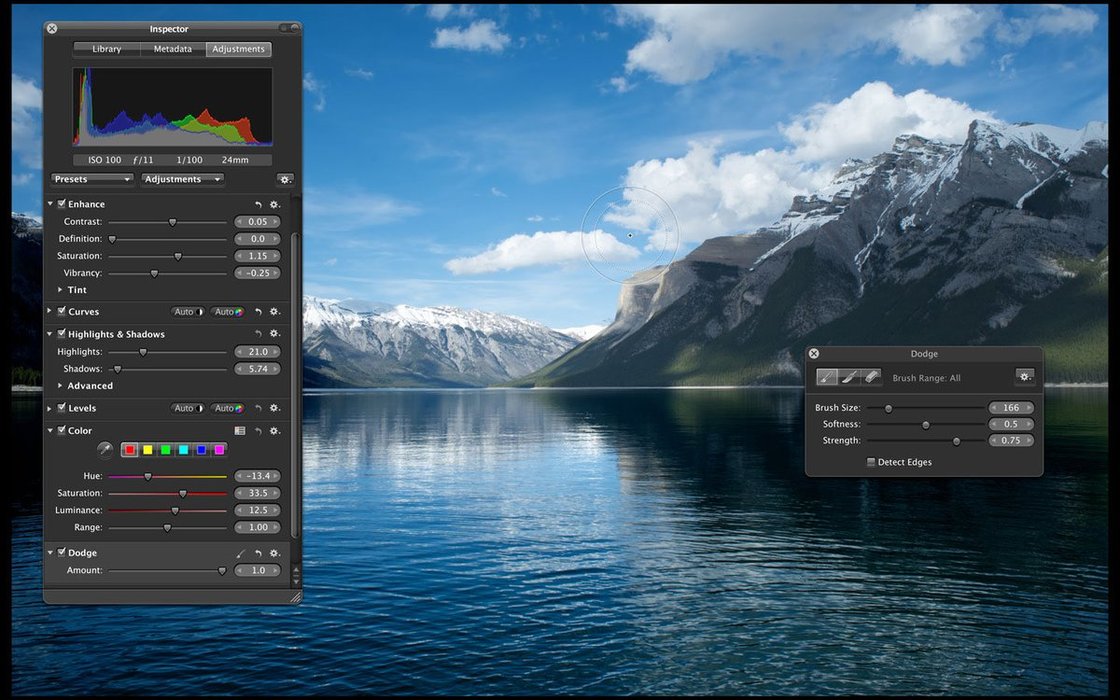Click the Curves Auto luminance button

click(187, 312)
